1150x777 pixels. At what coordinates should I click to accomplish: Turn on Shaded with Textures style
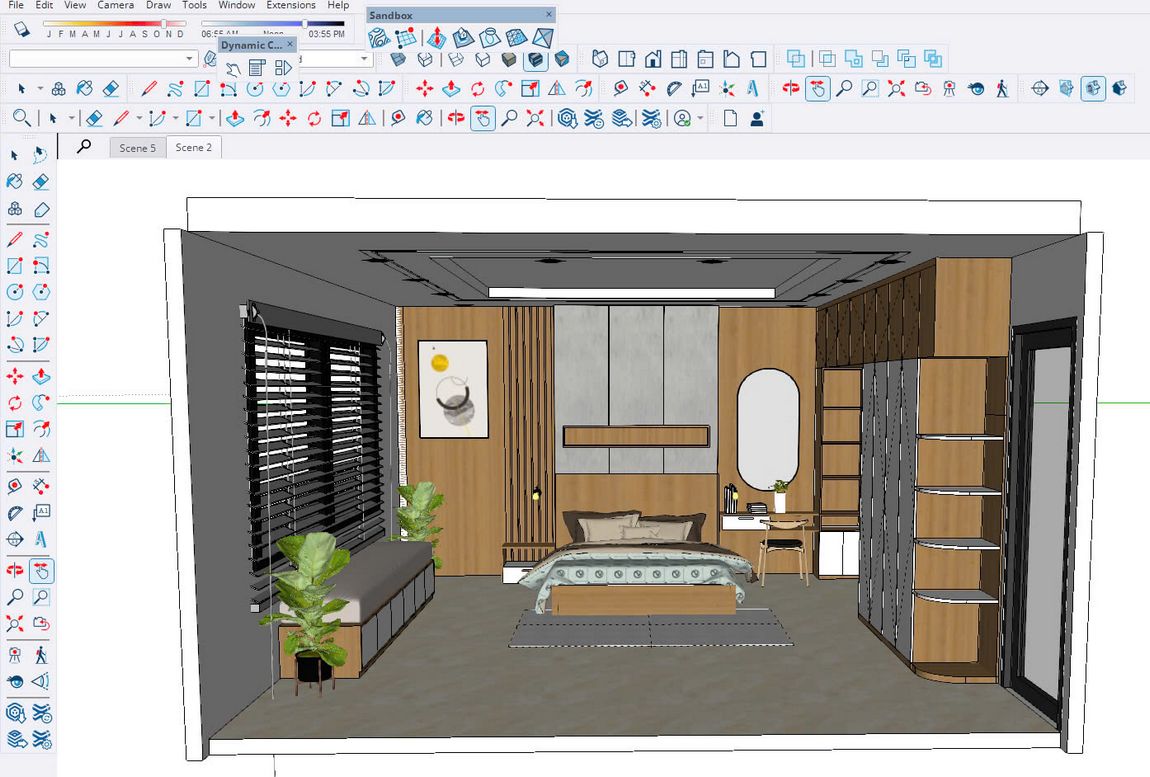(1093, 88)
